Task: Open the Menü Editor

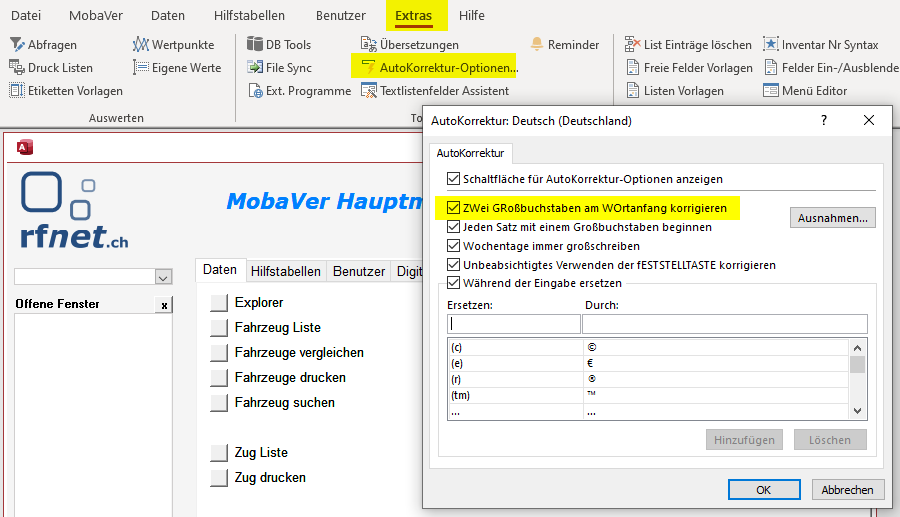Action: pyautogui.click(x=805, y=91)
